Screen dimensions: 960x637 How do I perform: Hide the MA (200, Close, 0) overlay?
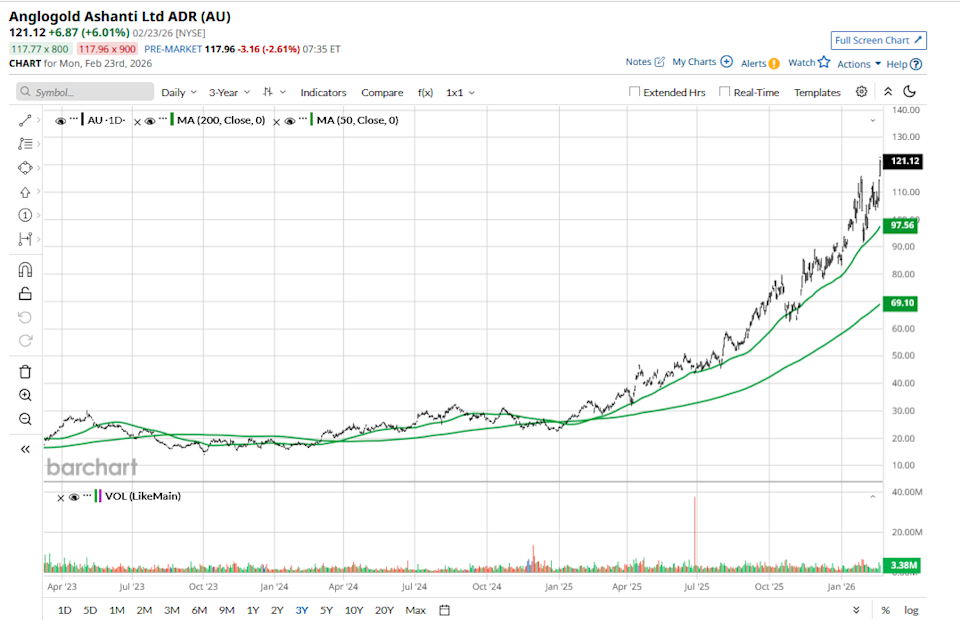(148, 119)
